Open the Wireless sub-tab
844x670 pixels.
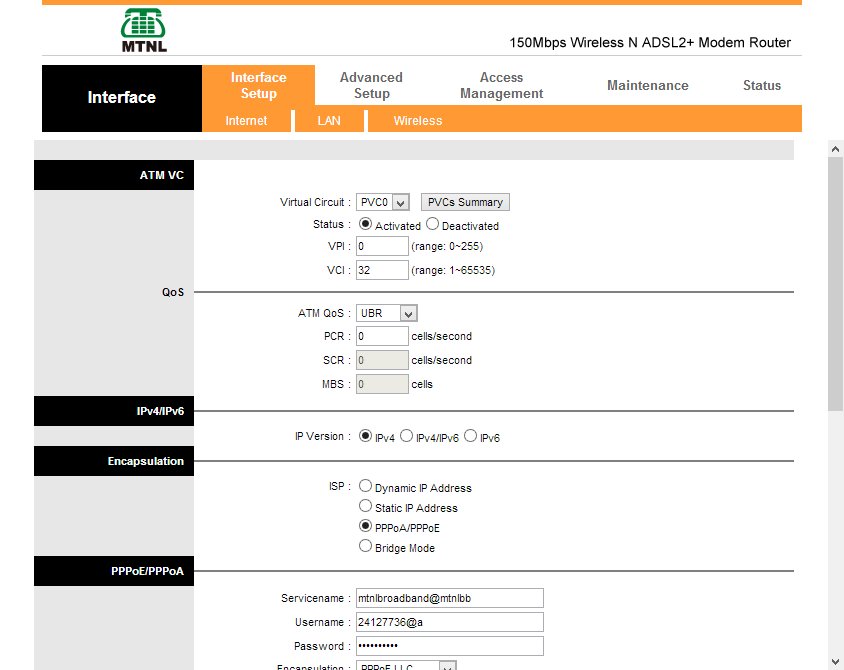click(418, 121)
